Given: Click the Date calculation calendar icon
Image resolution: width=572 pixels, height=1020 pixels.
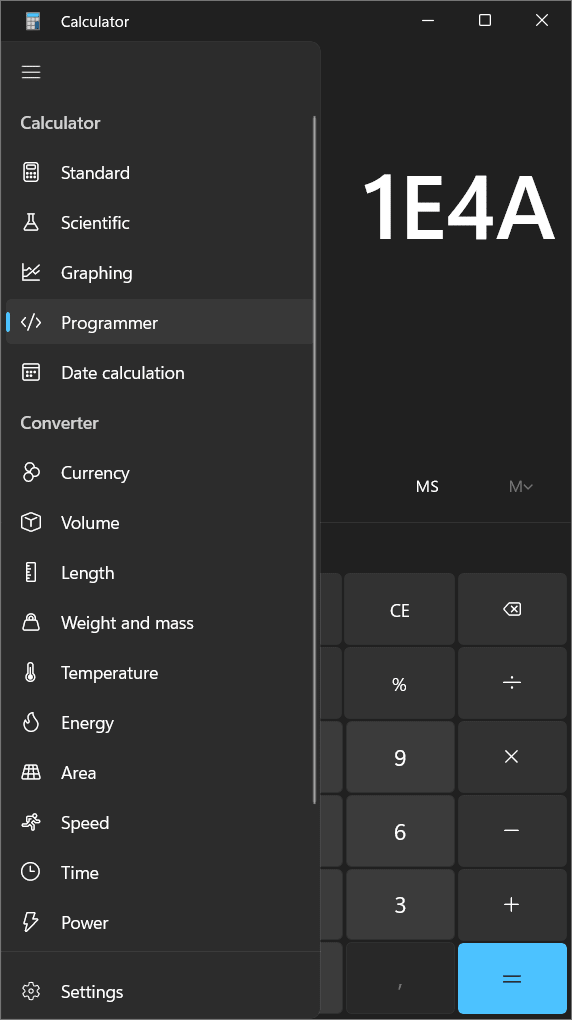Looking at the screenshot, I should (x=31, y=373).
